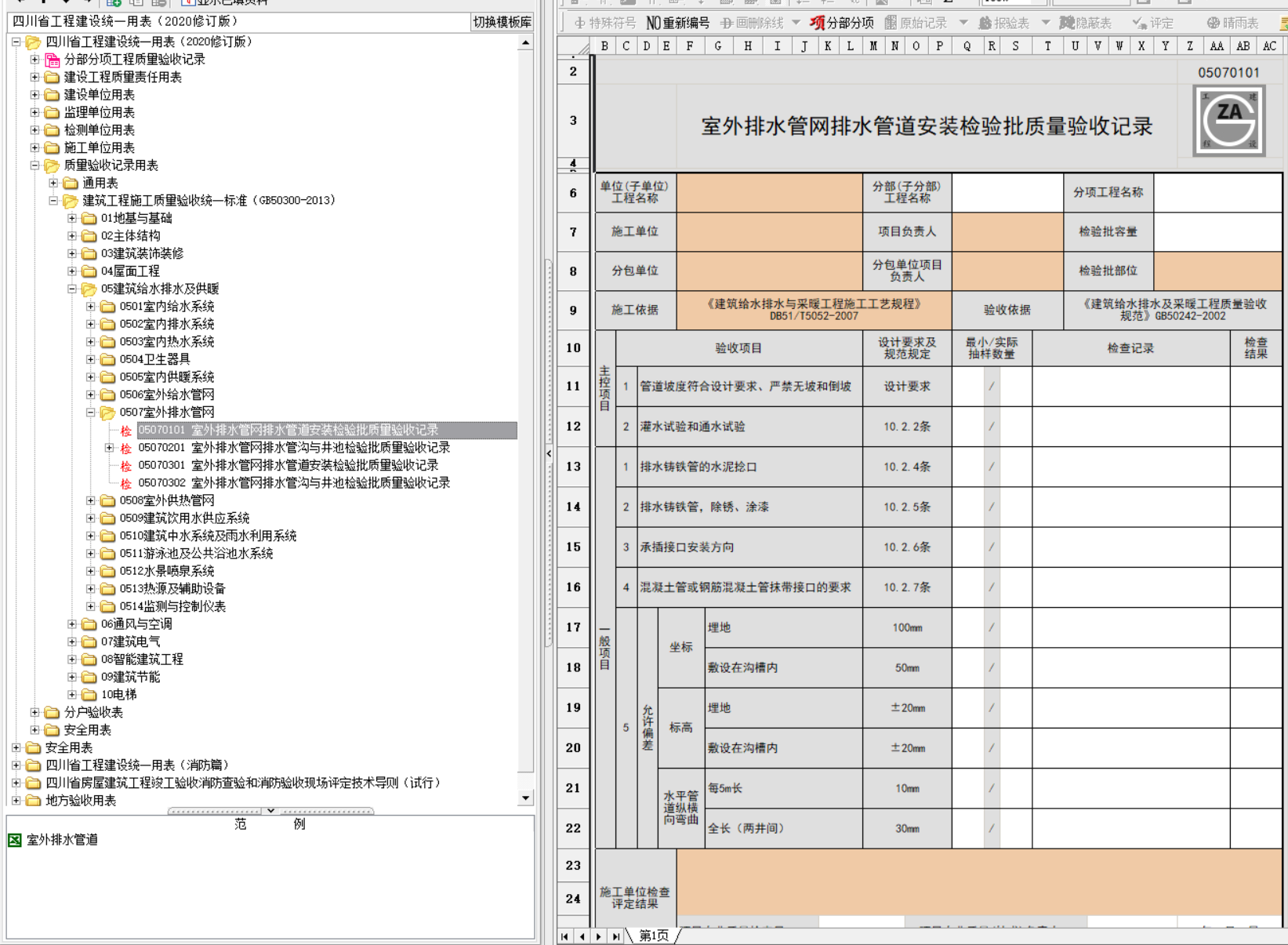Viewport: 1288px width, 945px height.
Task: Open the dropdown arrow next to 原始记录
Action: [x=963, y=23]
